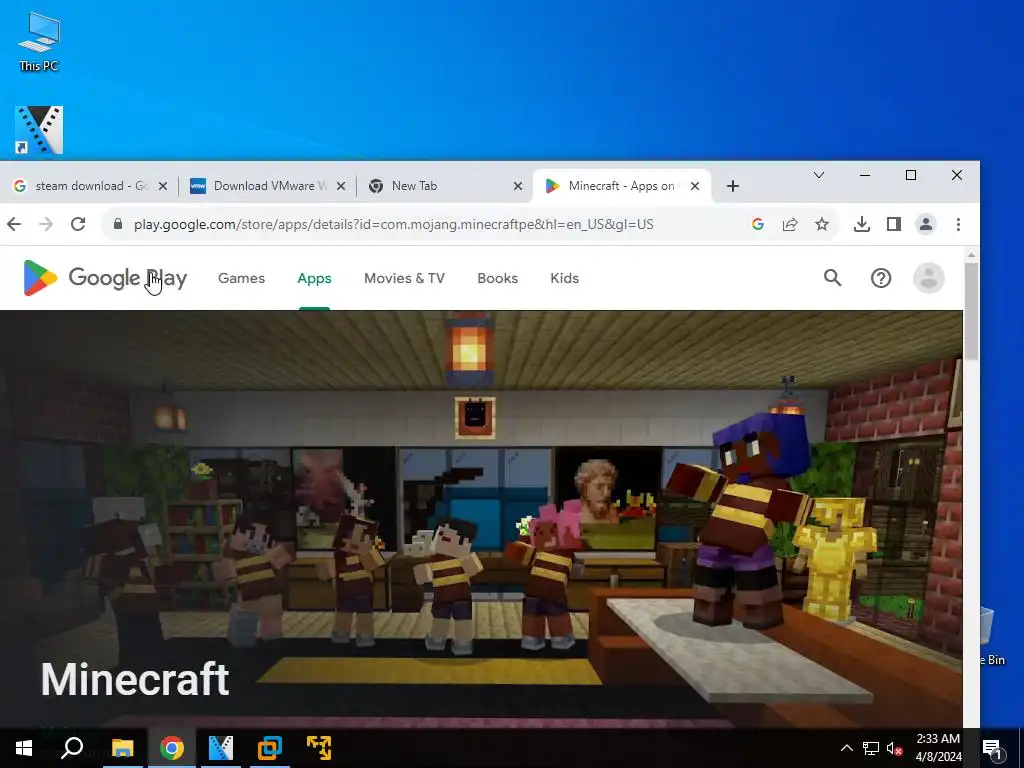Open Movies & TV section
1024x768 pixels.
(x=404, y=278)
